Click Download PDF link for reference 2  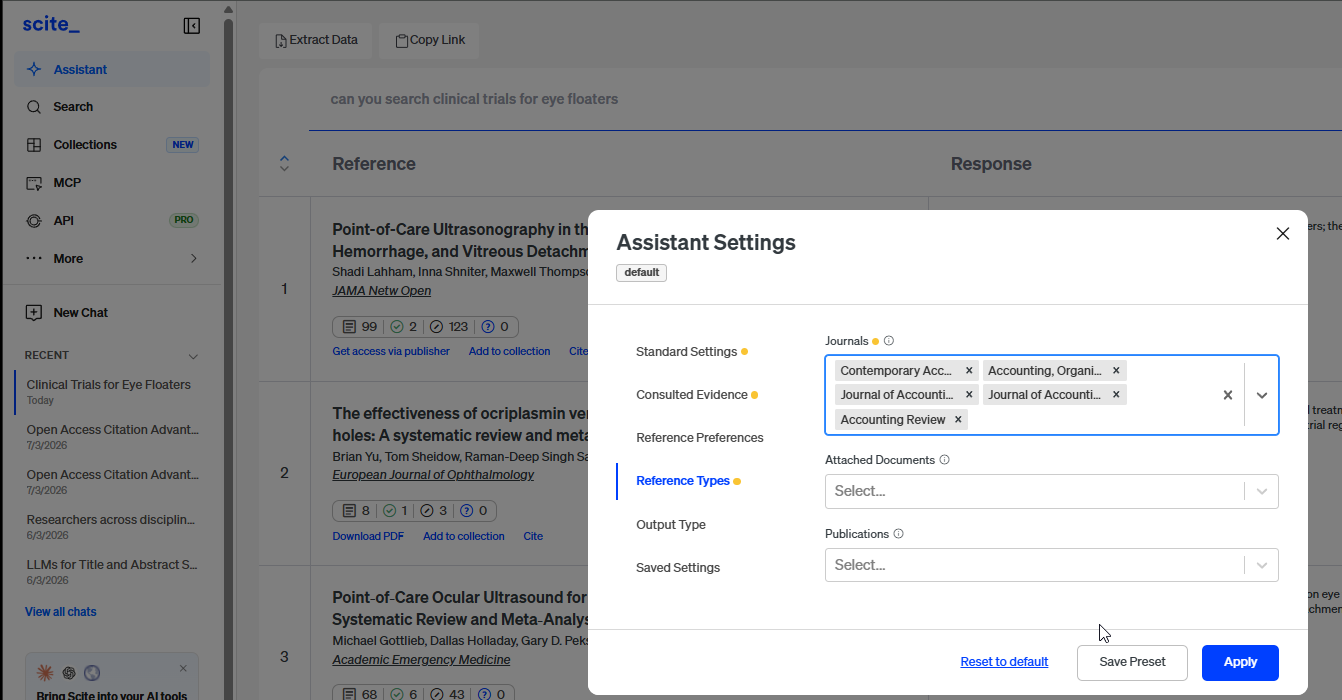(368, 536)
